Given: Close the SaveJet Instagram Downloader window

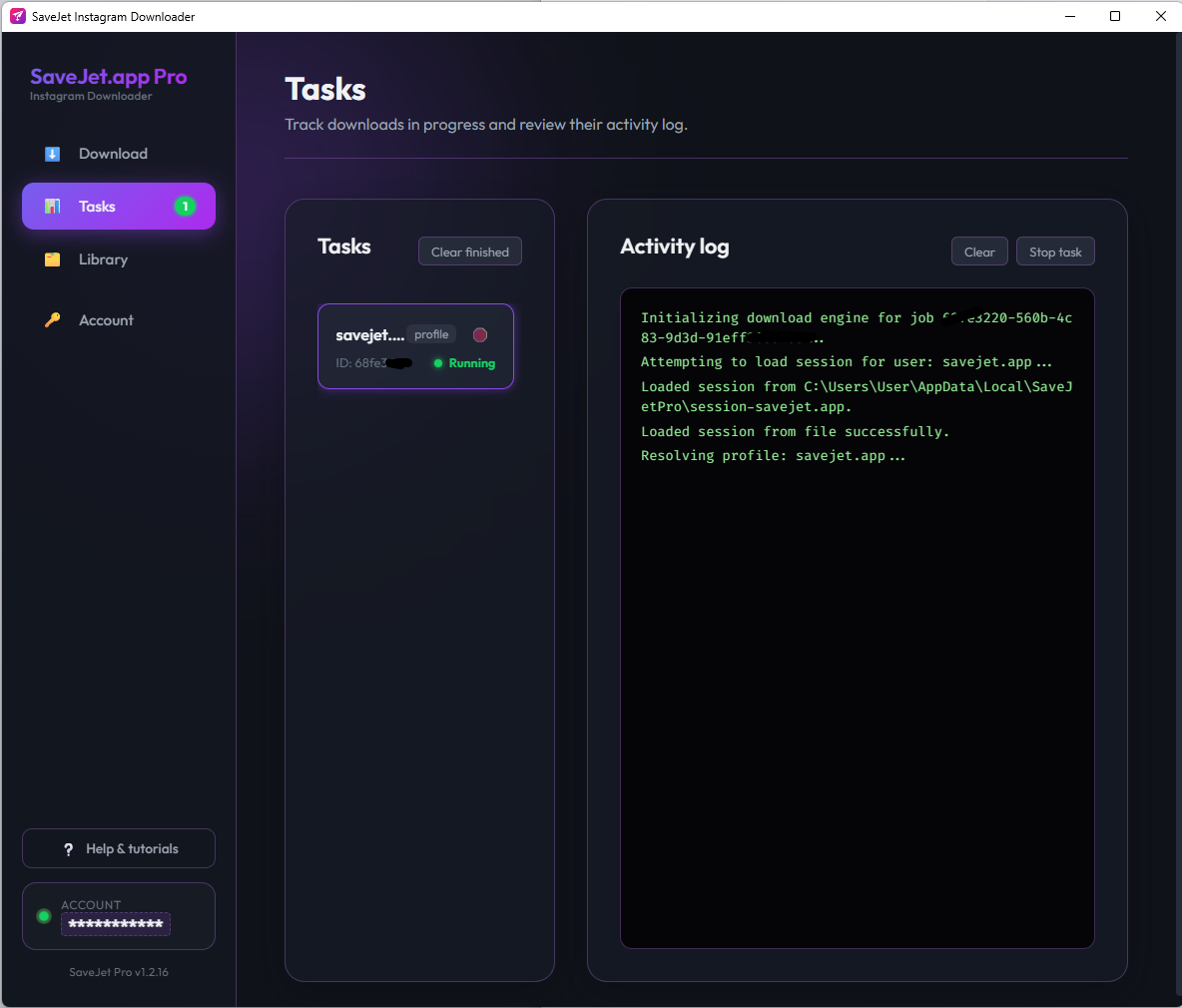Looking at the screenshot, I should tap(1160, 16).
